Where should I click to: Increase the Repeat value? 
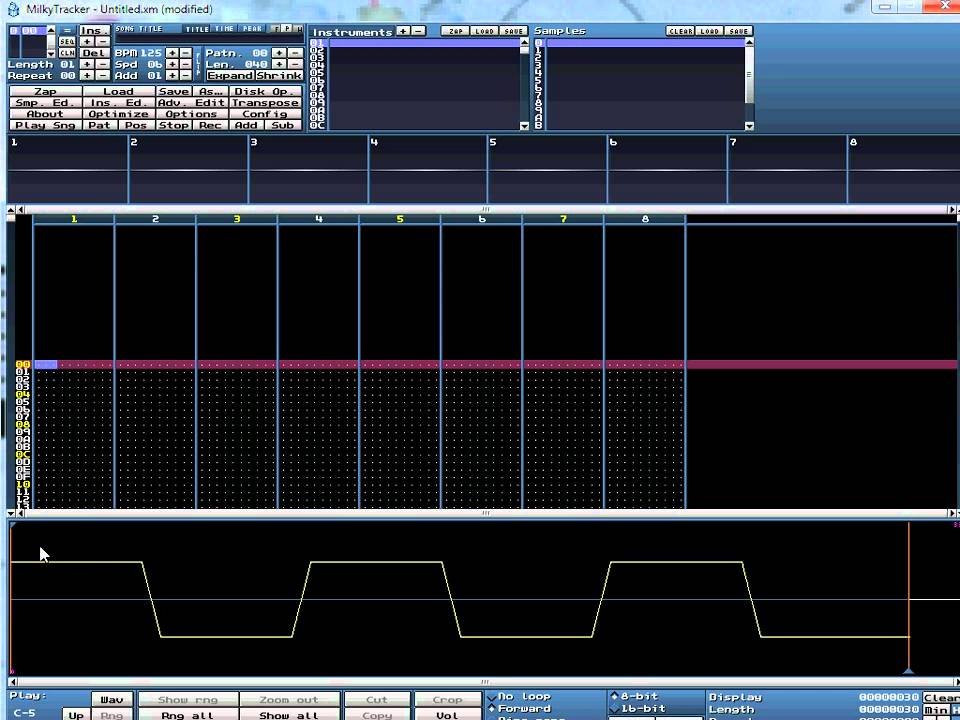pyautogui.click(x=87, y=75)
